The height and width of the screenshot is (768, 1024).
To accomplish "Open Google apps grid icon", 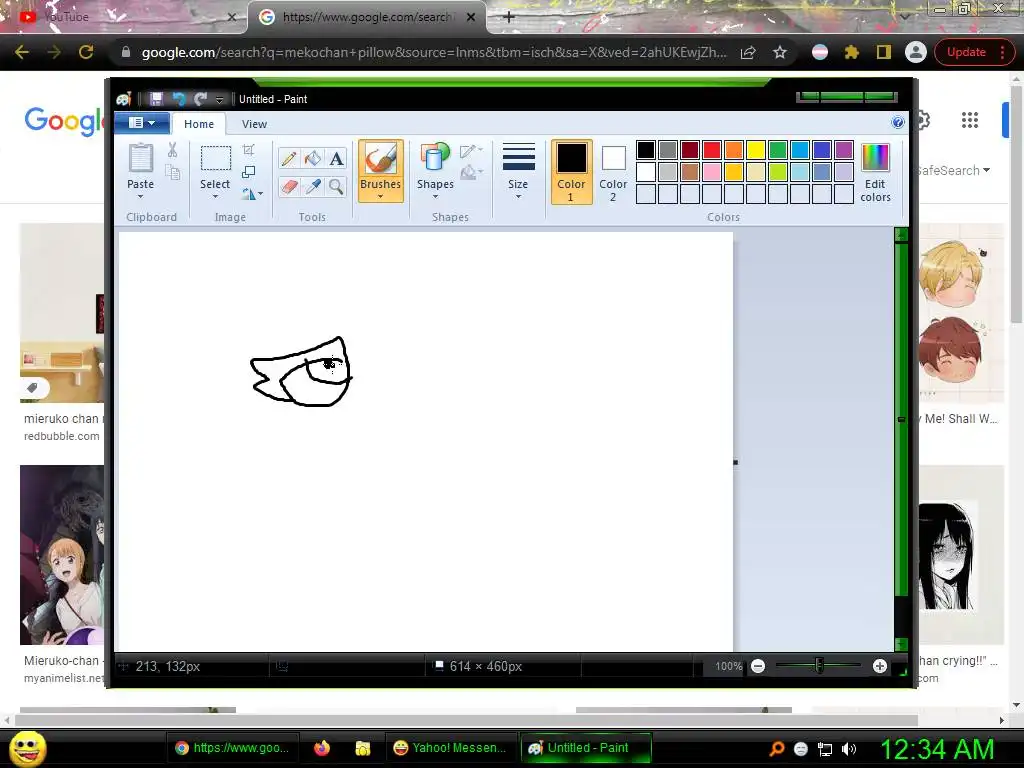I will point(970,120).
